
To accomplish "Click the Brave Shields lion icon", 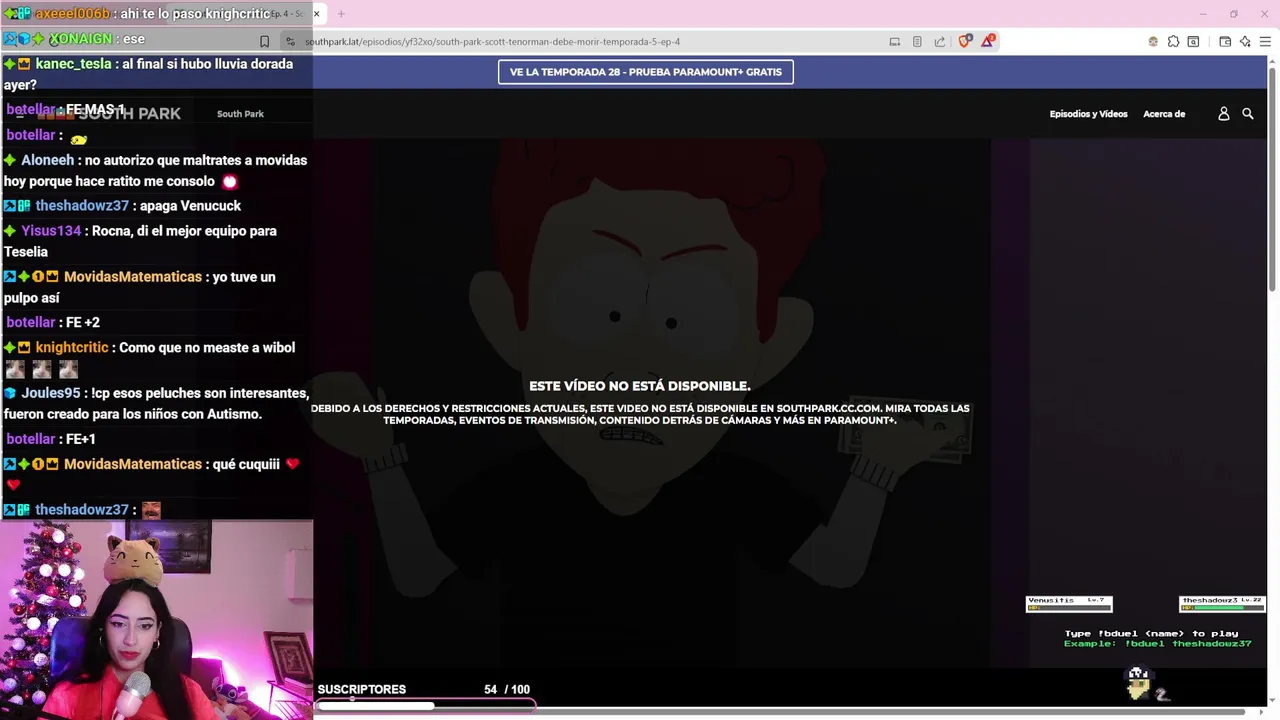I will [x=964, y=41].
